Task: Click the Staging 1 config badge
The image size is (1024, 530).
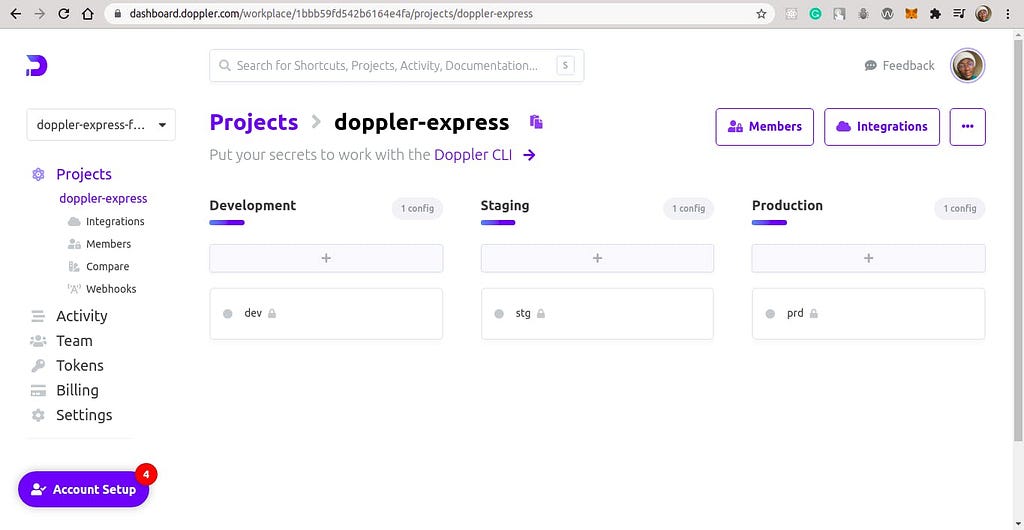Action: [688, 209]
